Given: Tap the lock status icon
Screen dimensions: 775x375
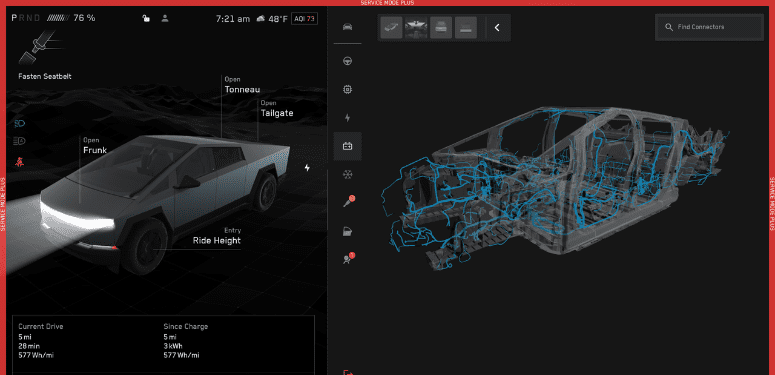Looking at the screenshot, I should pos(146,18).
